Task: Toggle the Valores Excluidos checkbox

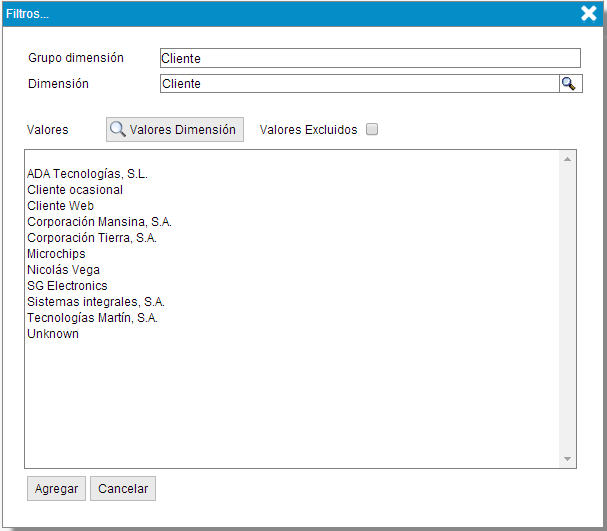Action: point(372,129)
